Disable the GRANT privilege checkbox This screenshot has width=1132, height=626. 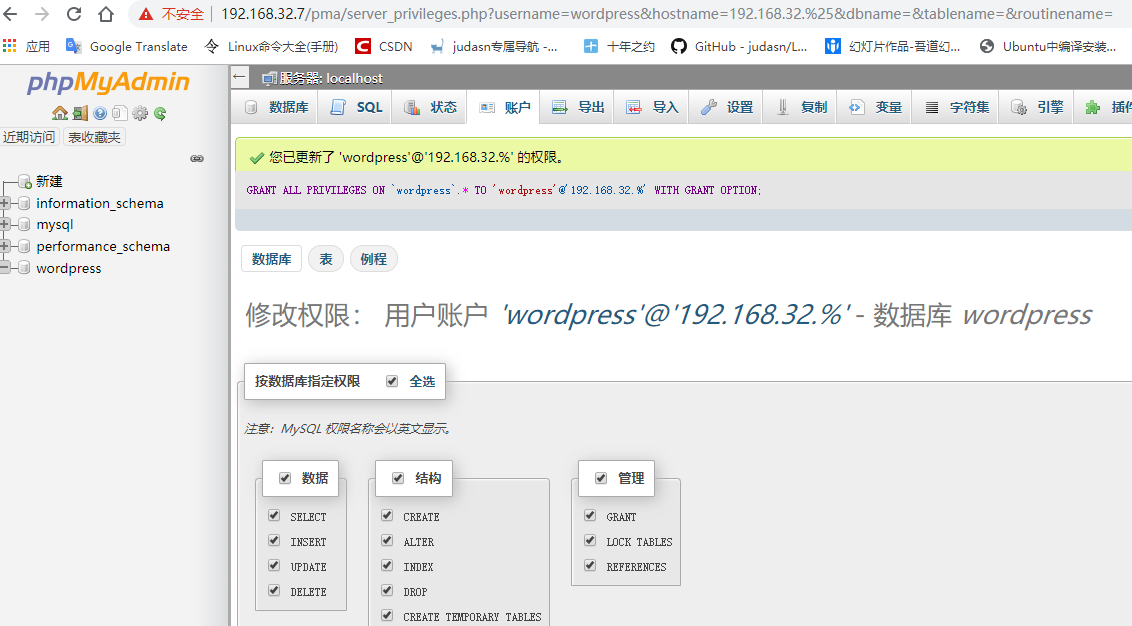tap(589, 515)
